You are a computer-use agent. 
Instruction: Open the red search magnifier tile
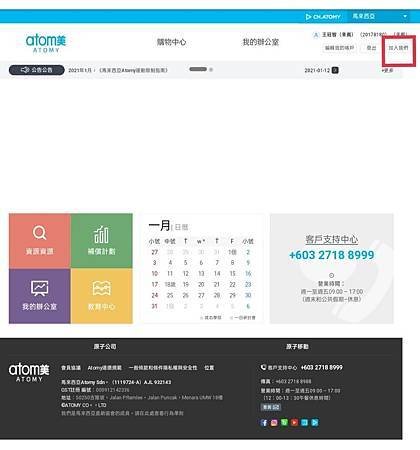[40, 241]
